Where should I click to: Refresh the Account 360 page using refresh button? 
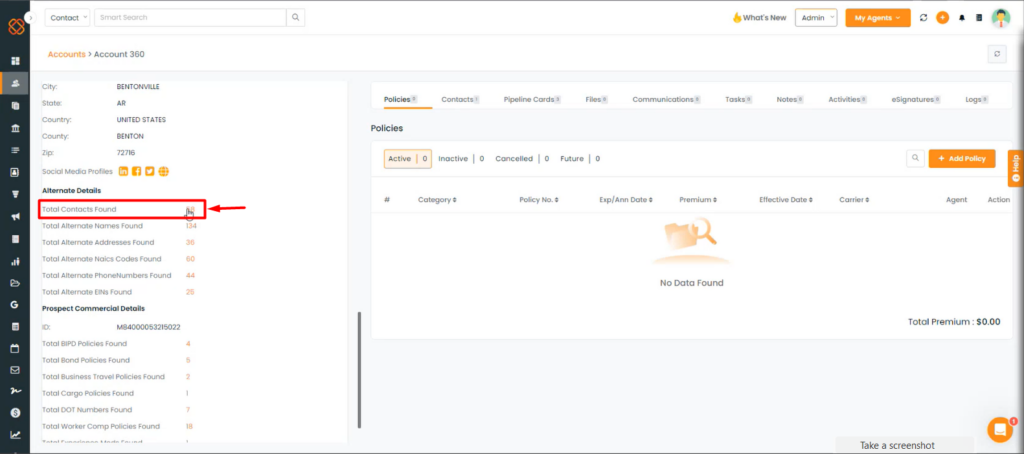point(997,54)
